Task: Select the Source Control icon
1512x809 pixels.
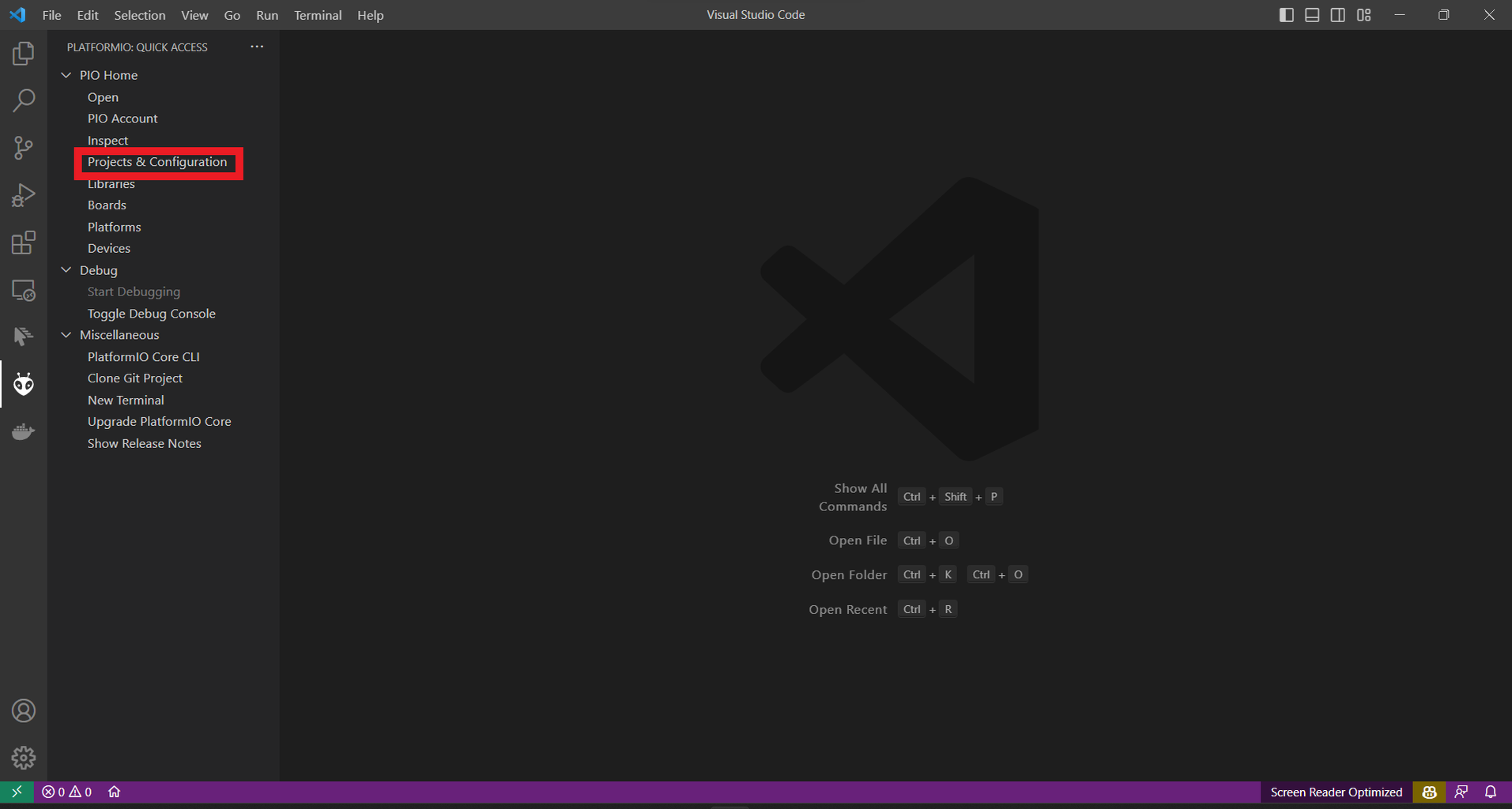Action: click(23, 148)
